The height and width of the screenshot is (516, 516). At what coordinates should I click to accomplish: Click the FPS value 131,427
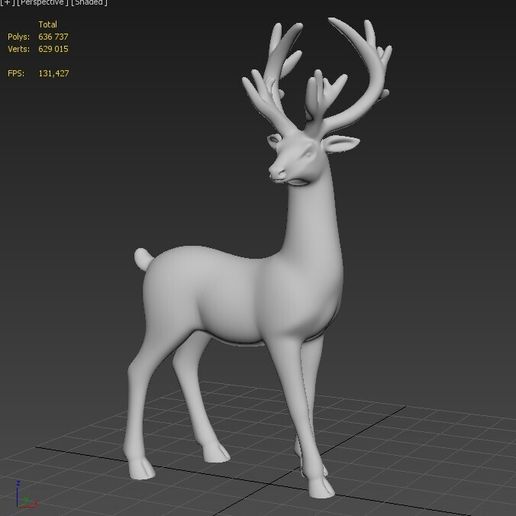[54, 74]
